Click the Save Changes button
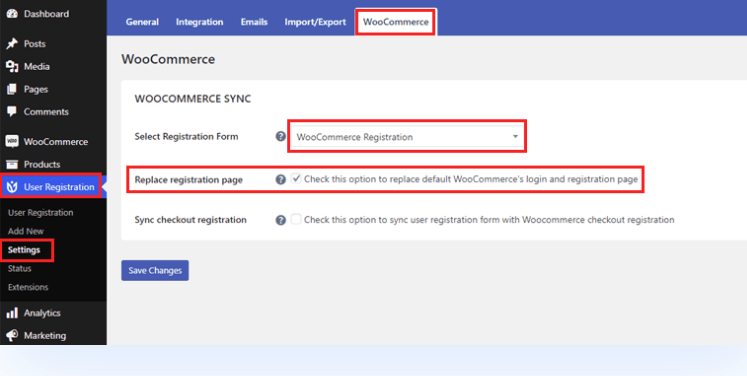The width and height of the screenshot is (747, 376). 155,270
